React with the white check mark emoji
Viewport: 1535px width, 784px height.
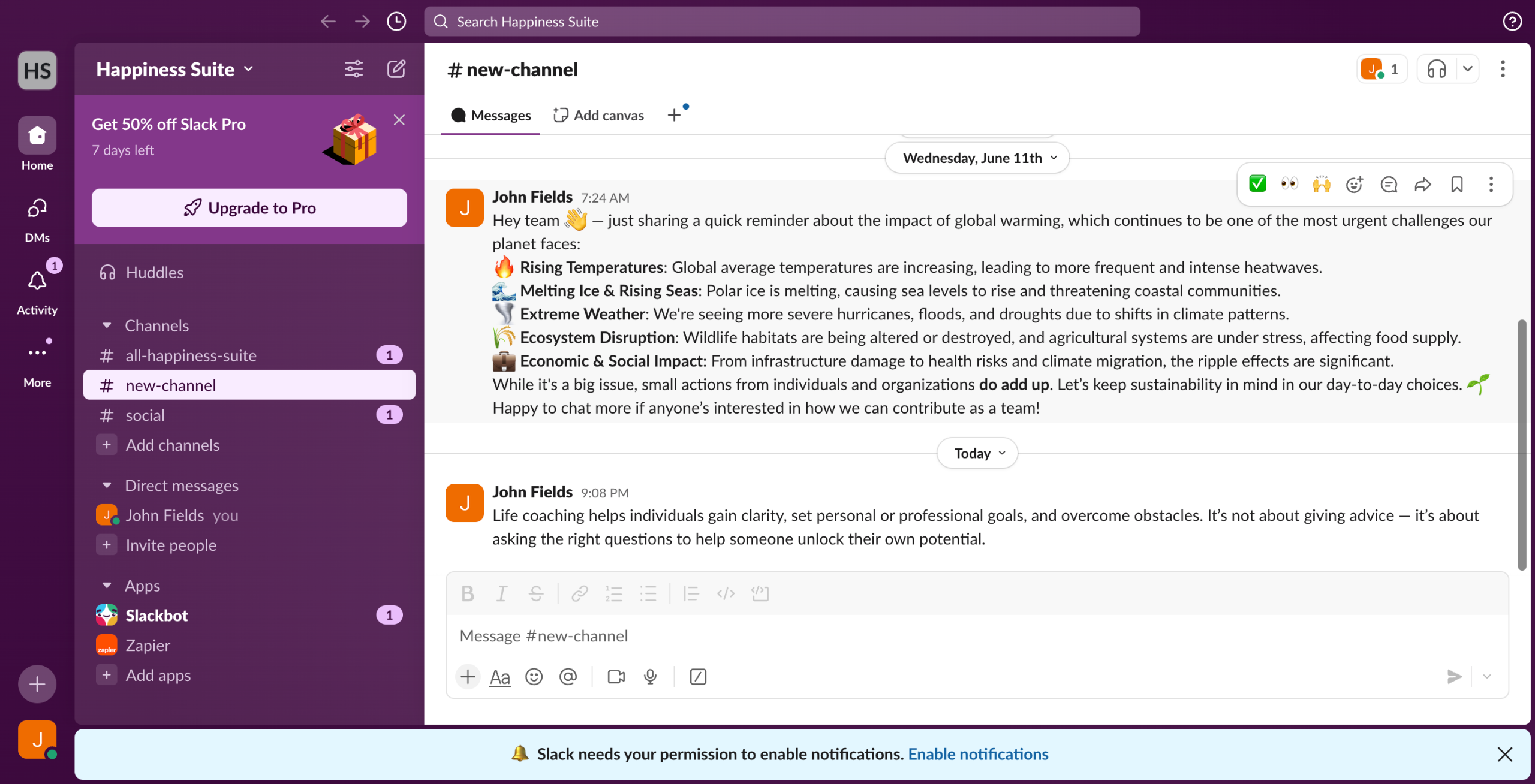click(x=1257, y=184)
